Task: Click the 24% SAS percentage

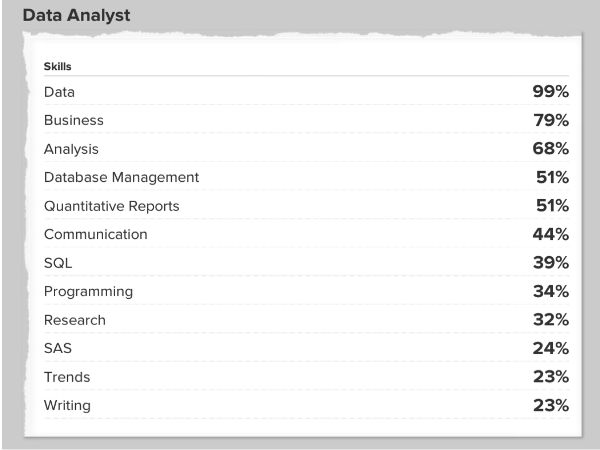Action: [x=550, y=349]
